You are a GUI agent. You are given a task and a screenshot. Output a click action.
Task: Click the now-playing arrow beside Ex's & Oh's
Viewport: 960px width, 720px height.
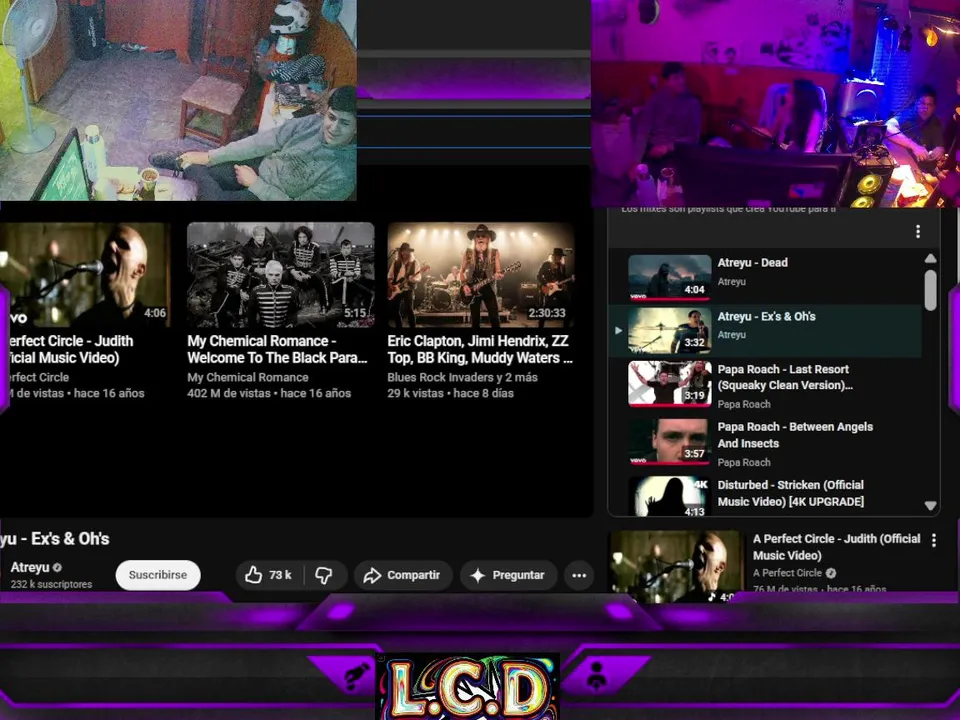tap(618, 331)
